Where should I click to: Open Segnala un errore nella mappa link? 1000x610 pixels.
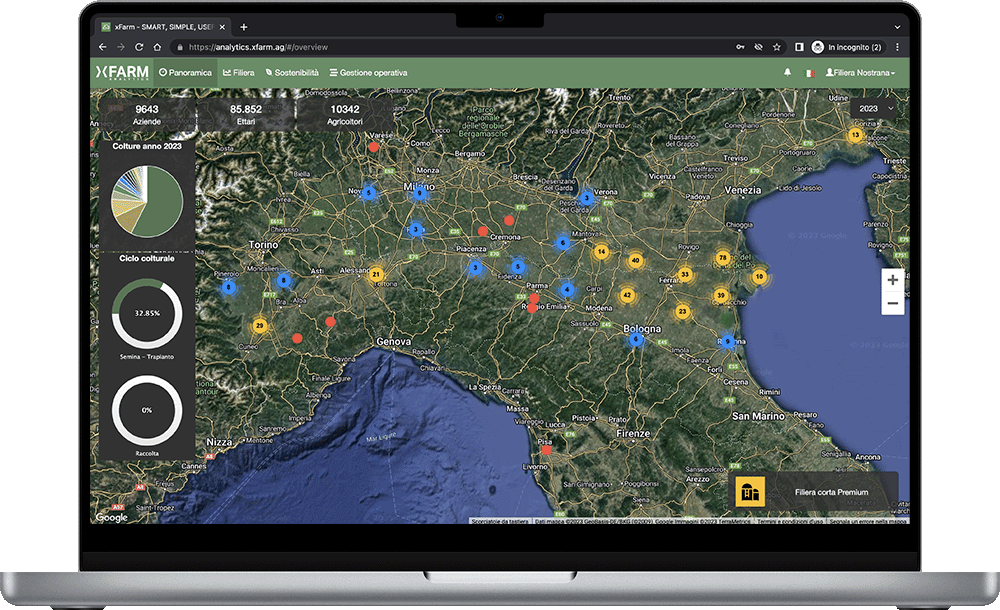(x=868, y=521)
